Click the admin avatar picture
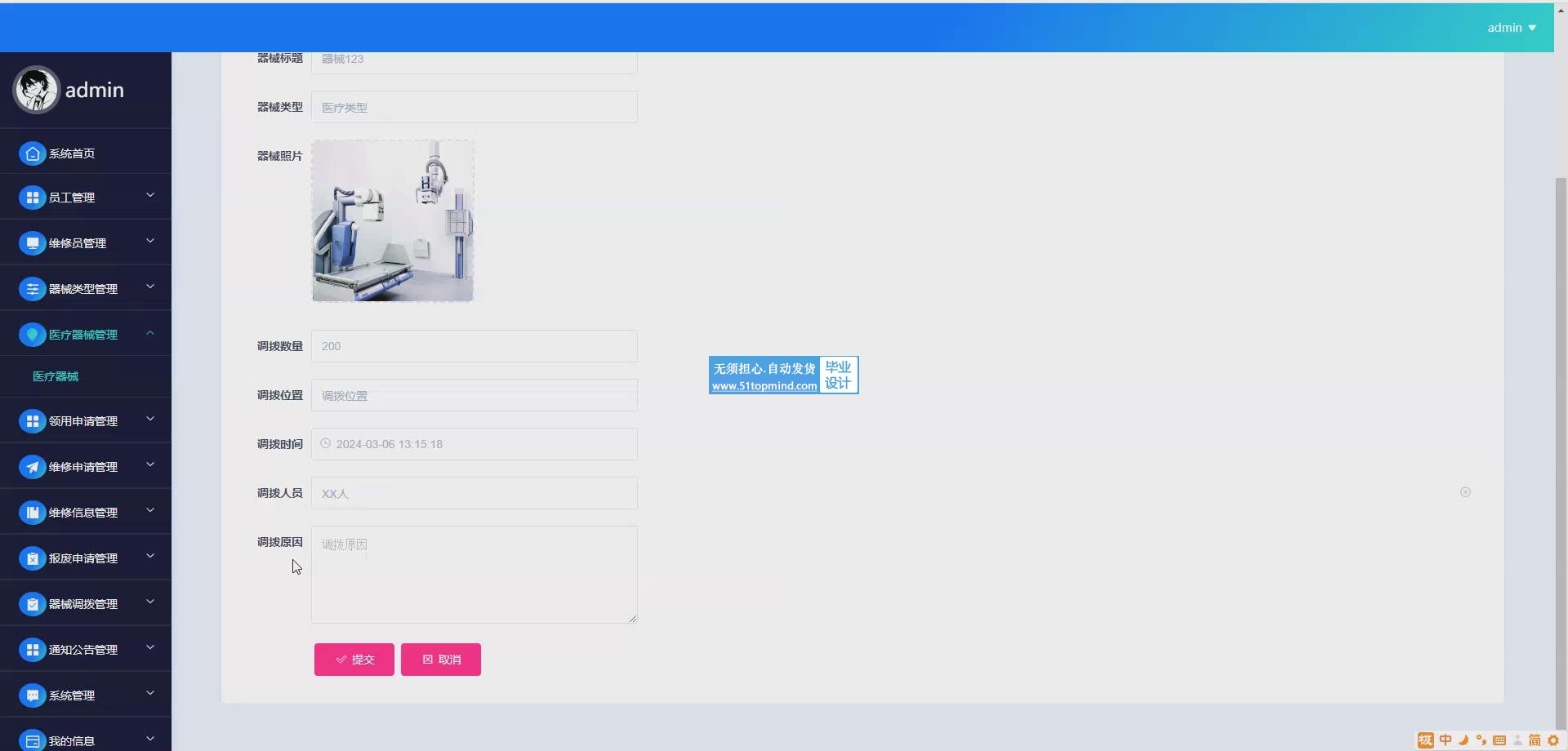 36,90
